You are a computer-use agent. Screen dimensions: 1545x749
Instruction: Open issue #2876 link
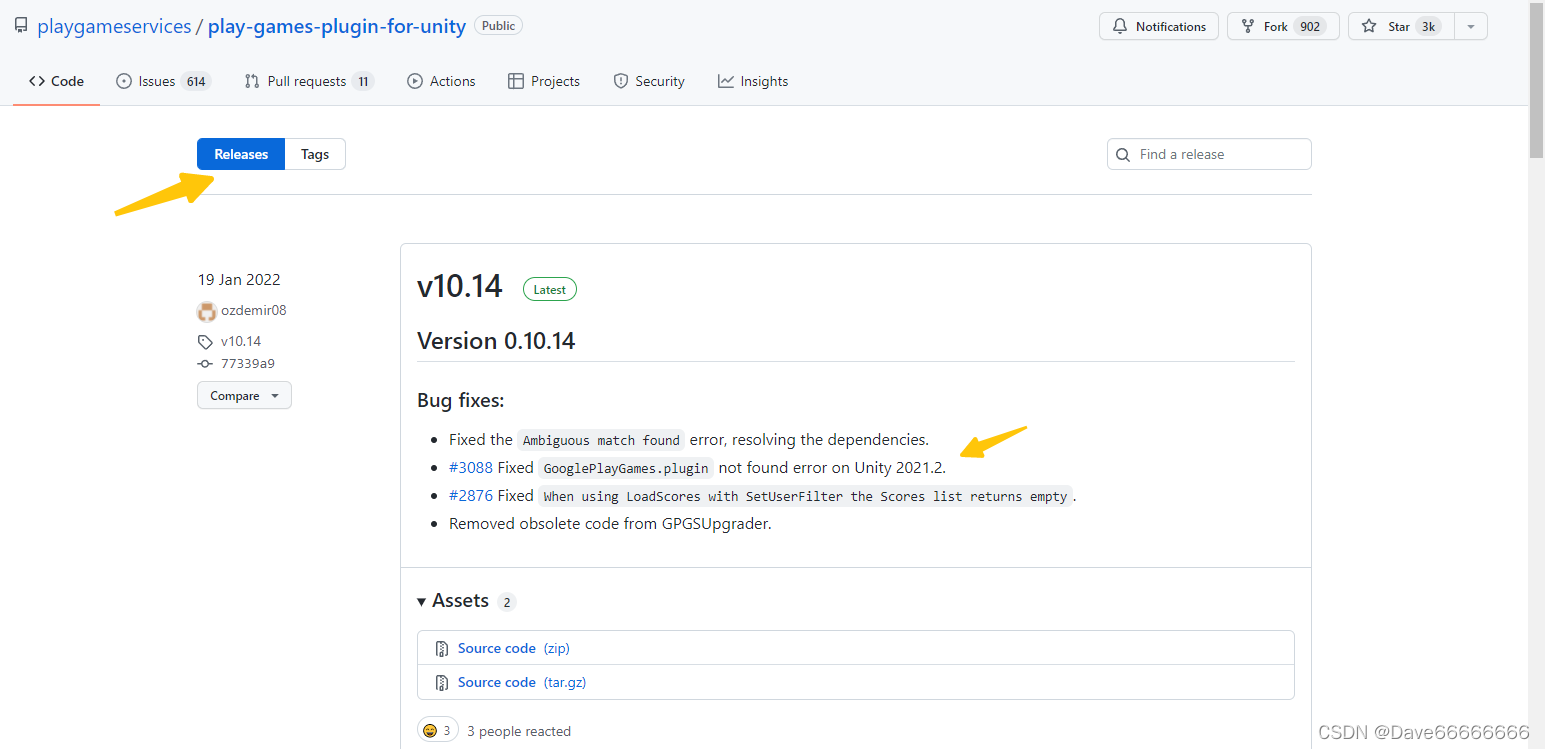click(471, 495)
